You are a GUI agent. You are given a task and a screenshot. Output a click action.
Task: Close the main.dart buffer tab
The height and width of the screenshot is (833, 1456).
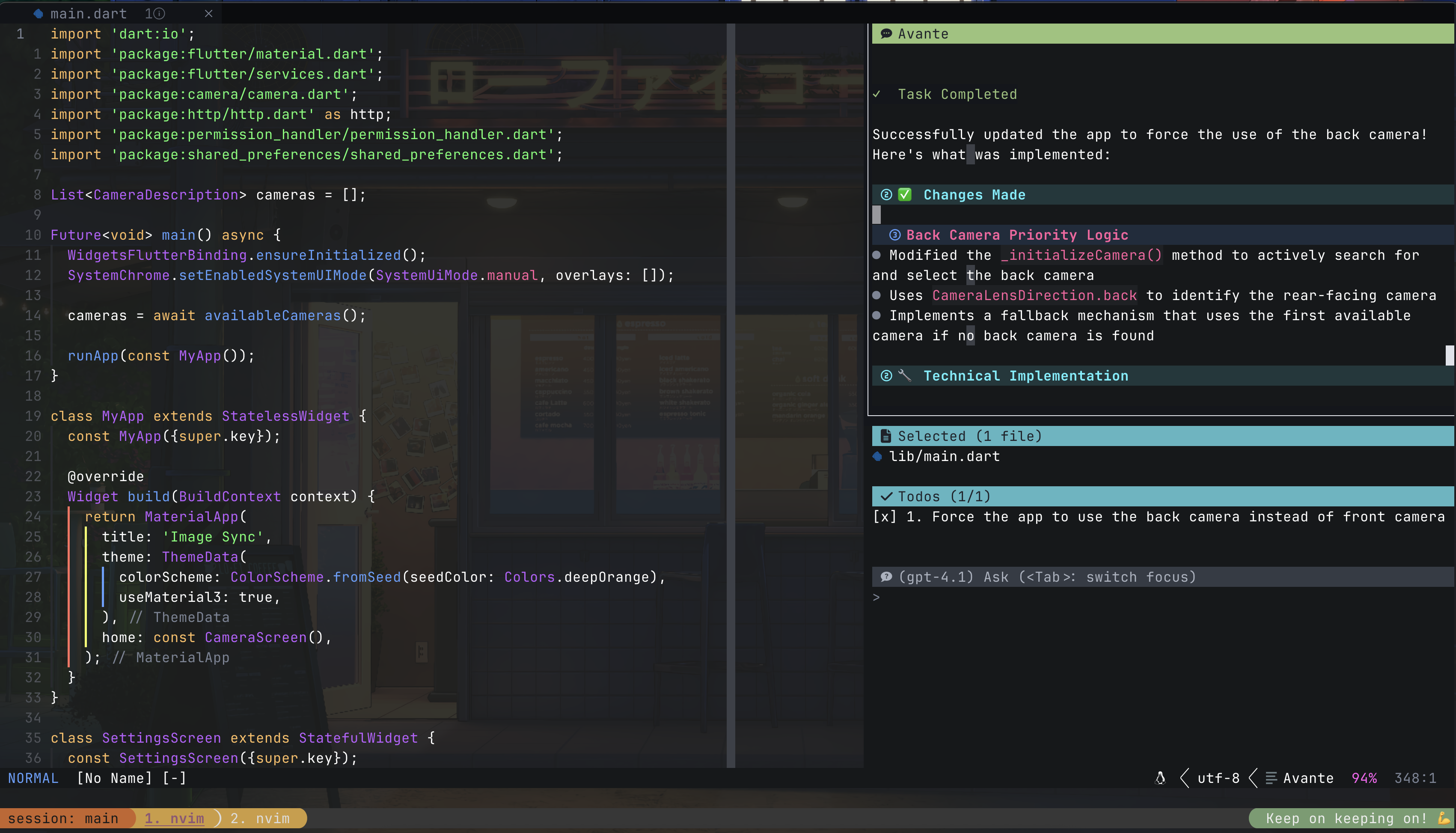(209, 13)
